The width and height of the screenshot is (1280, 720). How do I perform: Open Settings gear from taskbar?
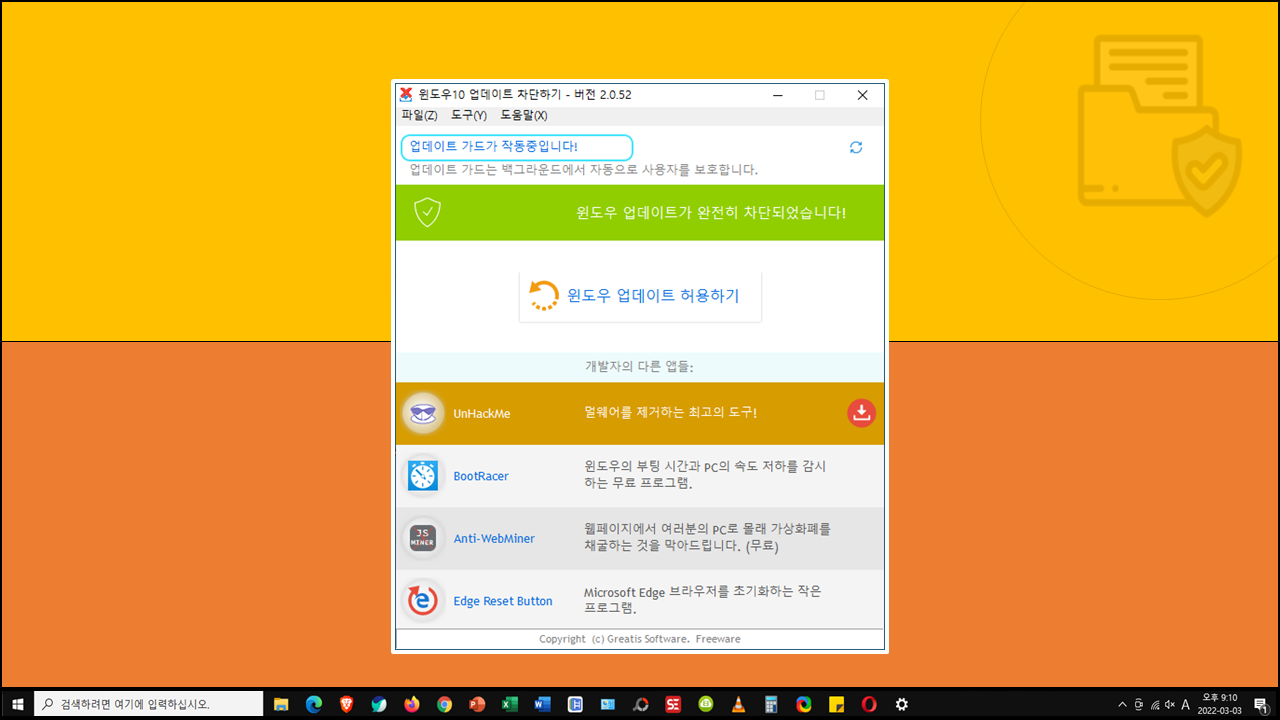pyautogui.click(x=901, y=704)
